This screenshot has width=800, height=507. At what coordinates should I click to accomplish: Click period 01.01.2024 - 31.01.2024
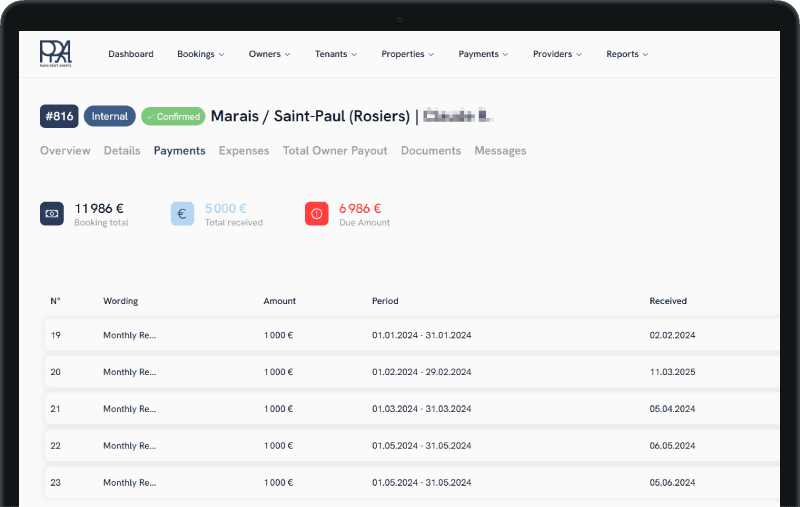[421, 335]
